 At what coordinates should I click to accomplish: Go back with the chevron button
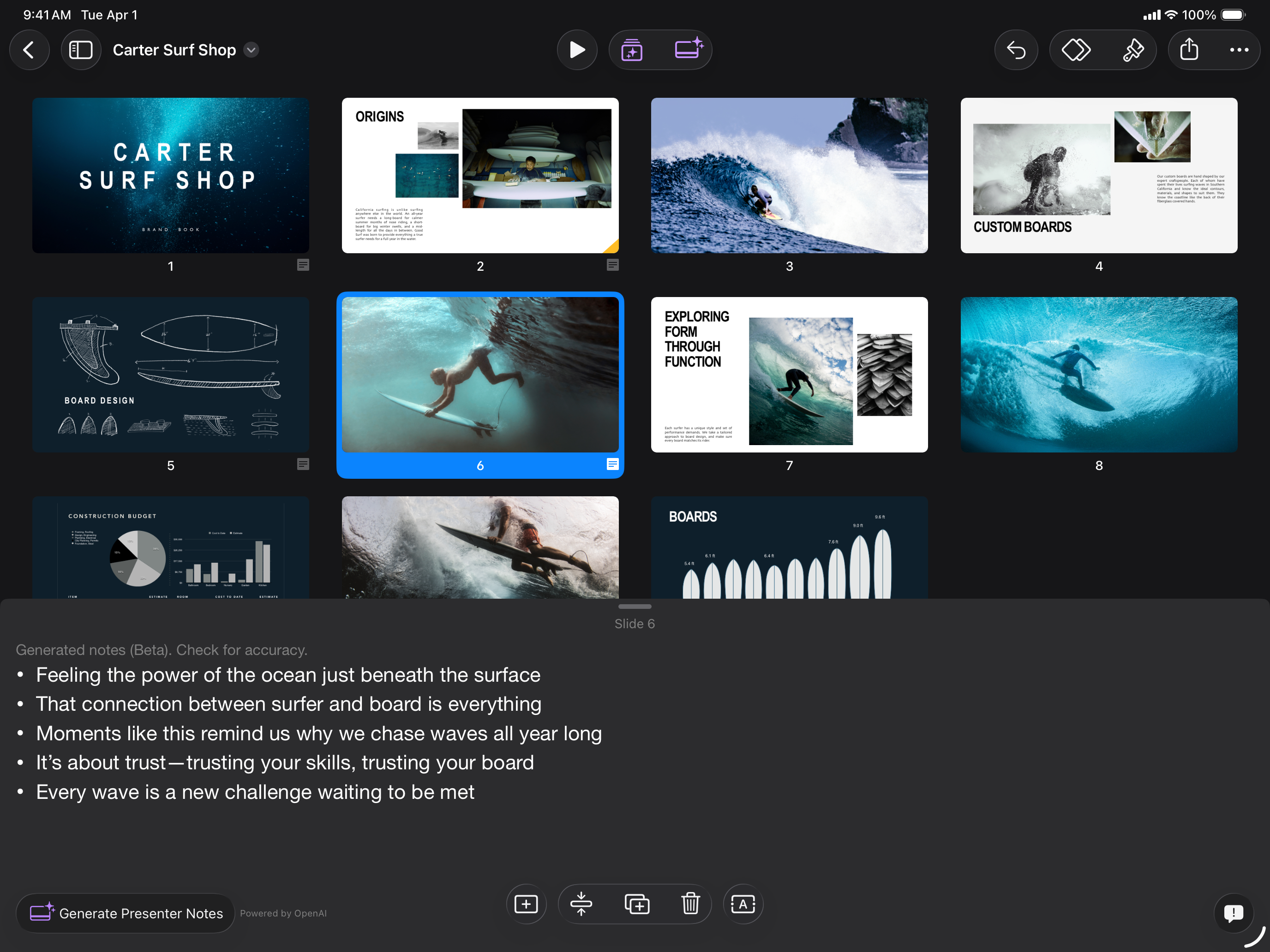click(x=29, y=50)
